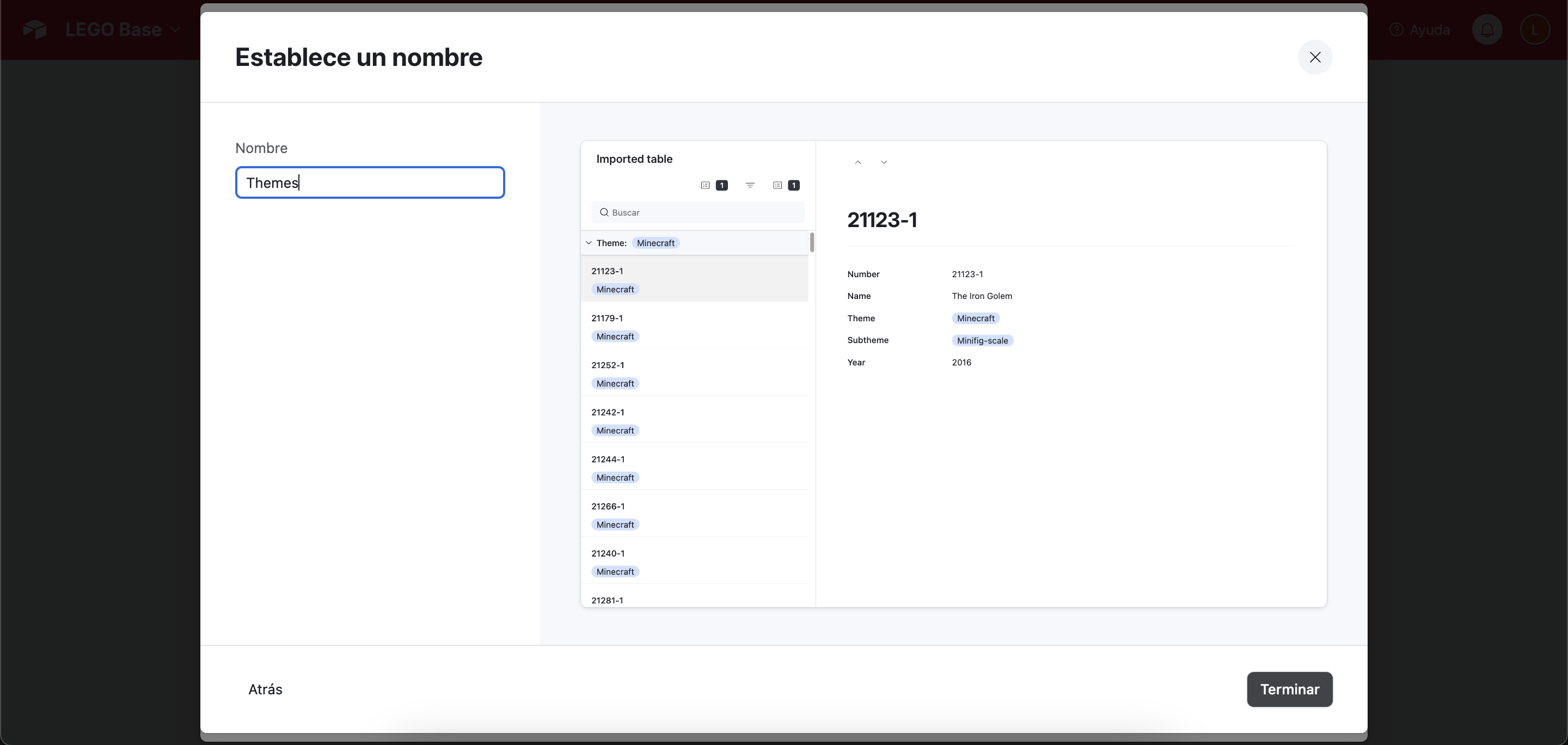Click the record list scrollbar thumb
The height and width of the screenshot is (745, 1568).
point(812,242)
